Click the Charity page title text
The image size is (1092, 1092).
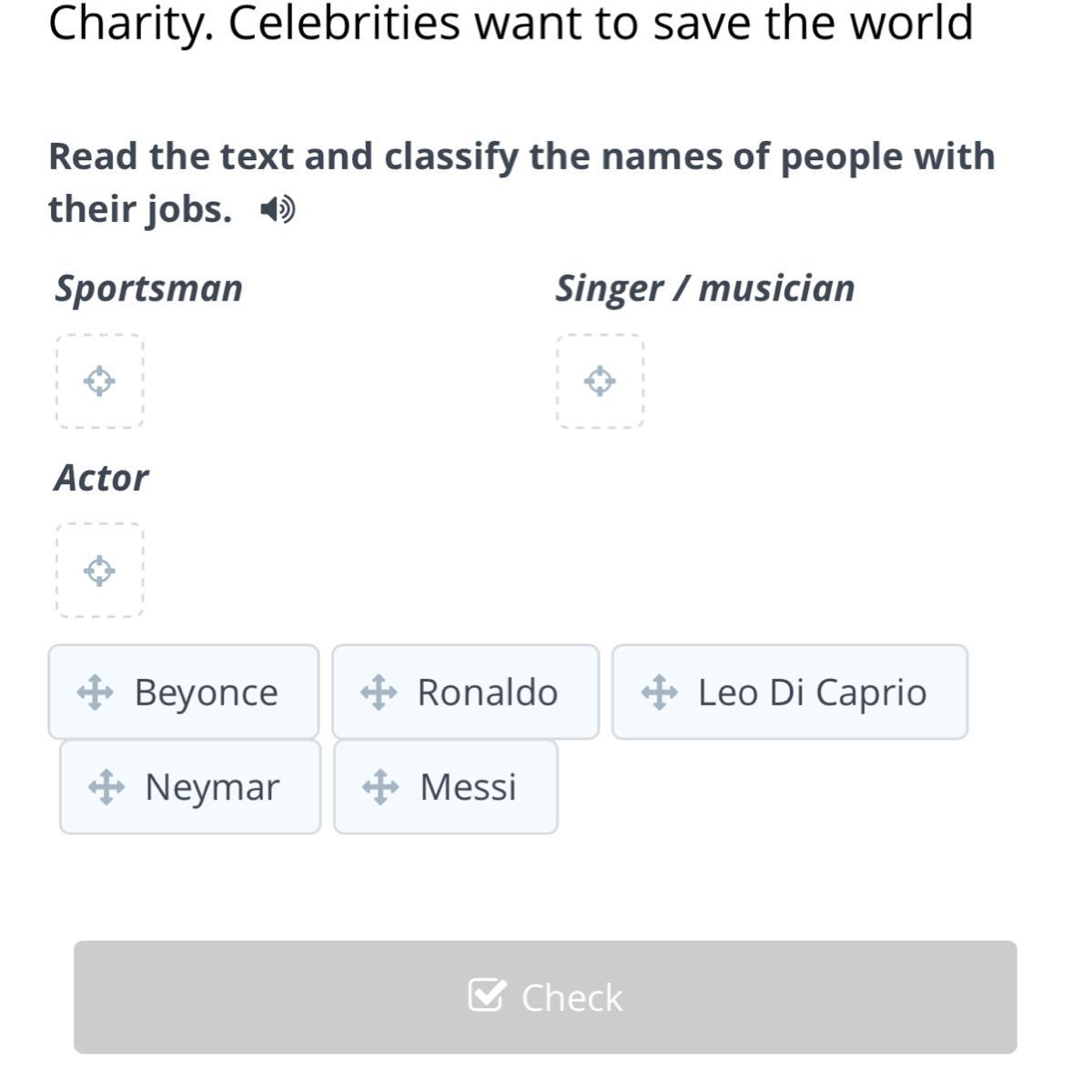(511, 24)
